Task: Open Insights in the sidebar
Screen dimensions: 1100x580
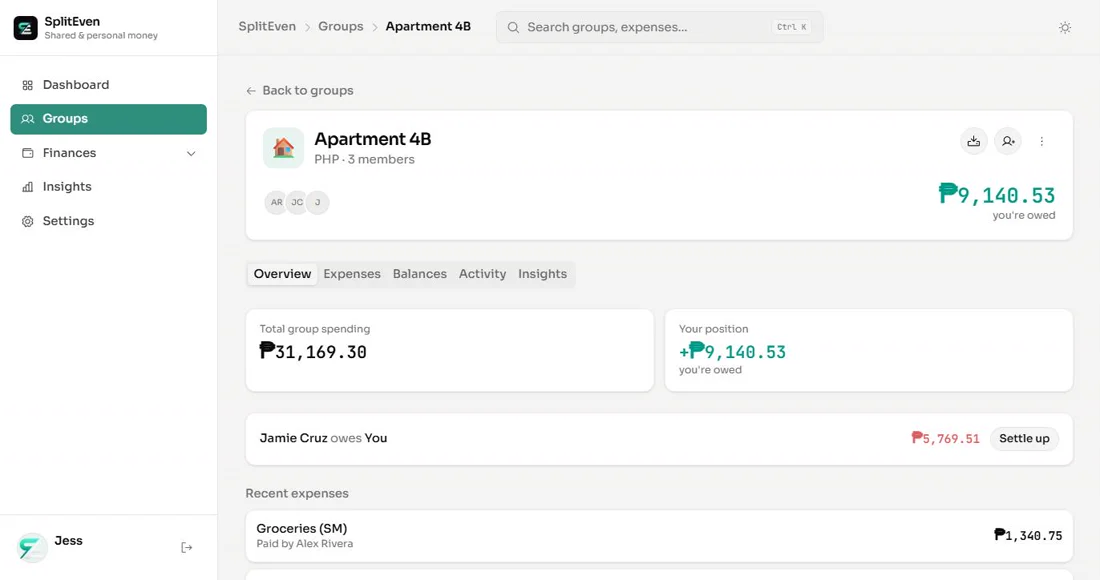Action: coord(108,187)
